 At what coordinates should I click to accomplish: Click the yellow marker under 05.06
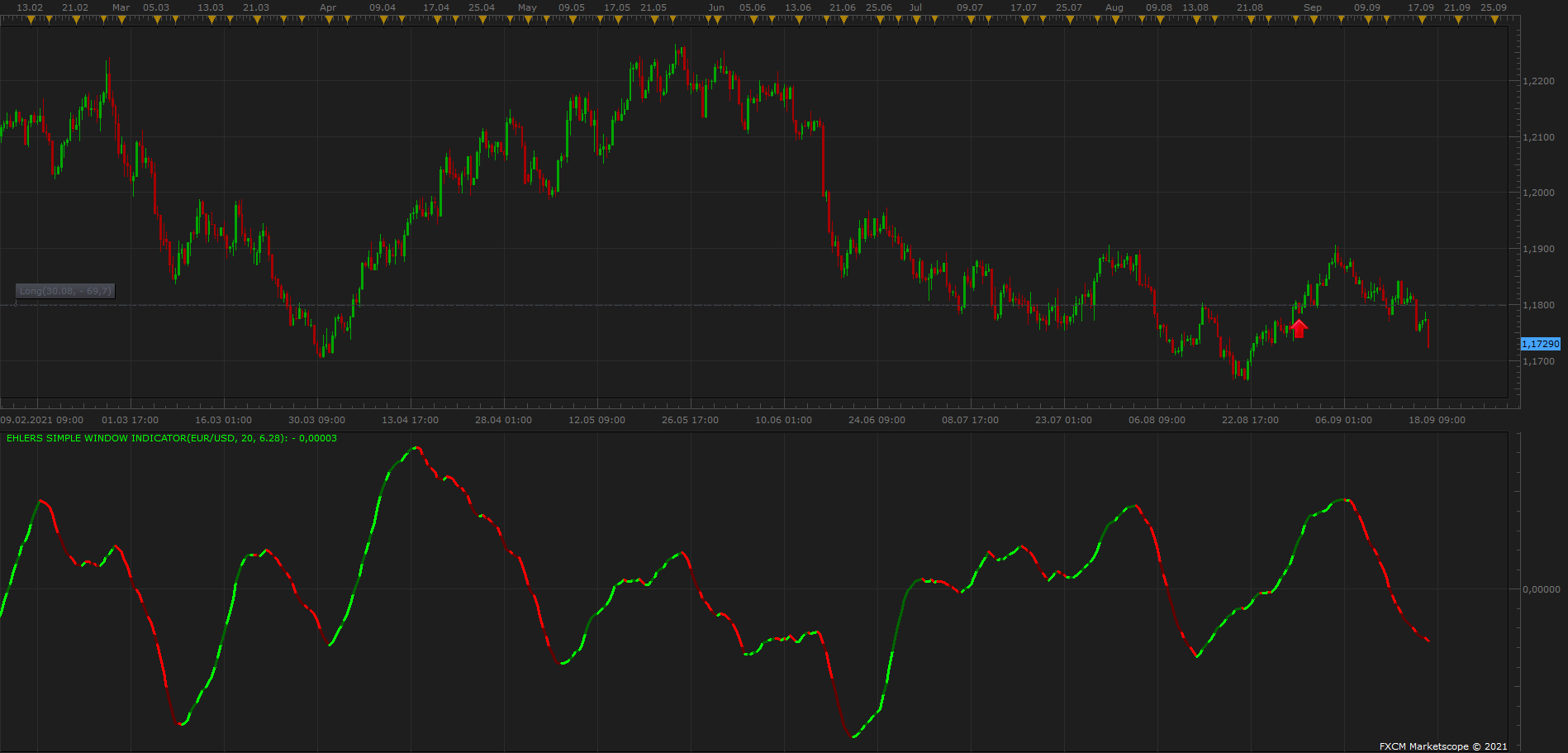click(x=753, y=20)
